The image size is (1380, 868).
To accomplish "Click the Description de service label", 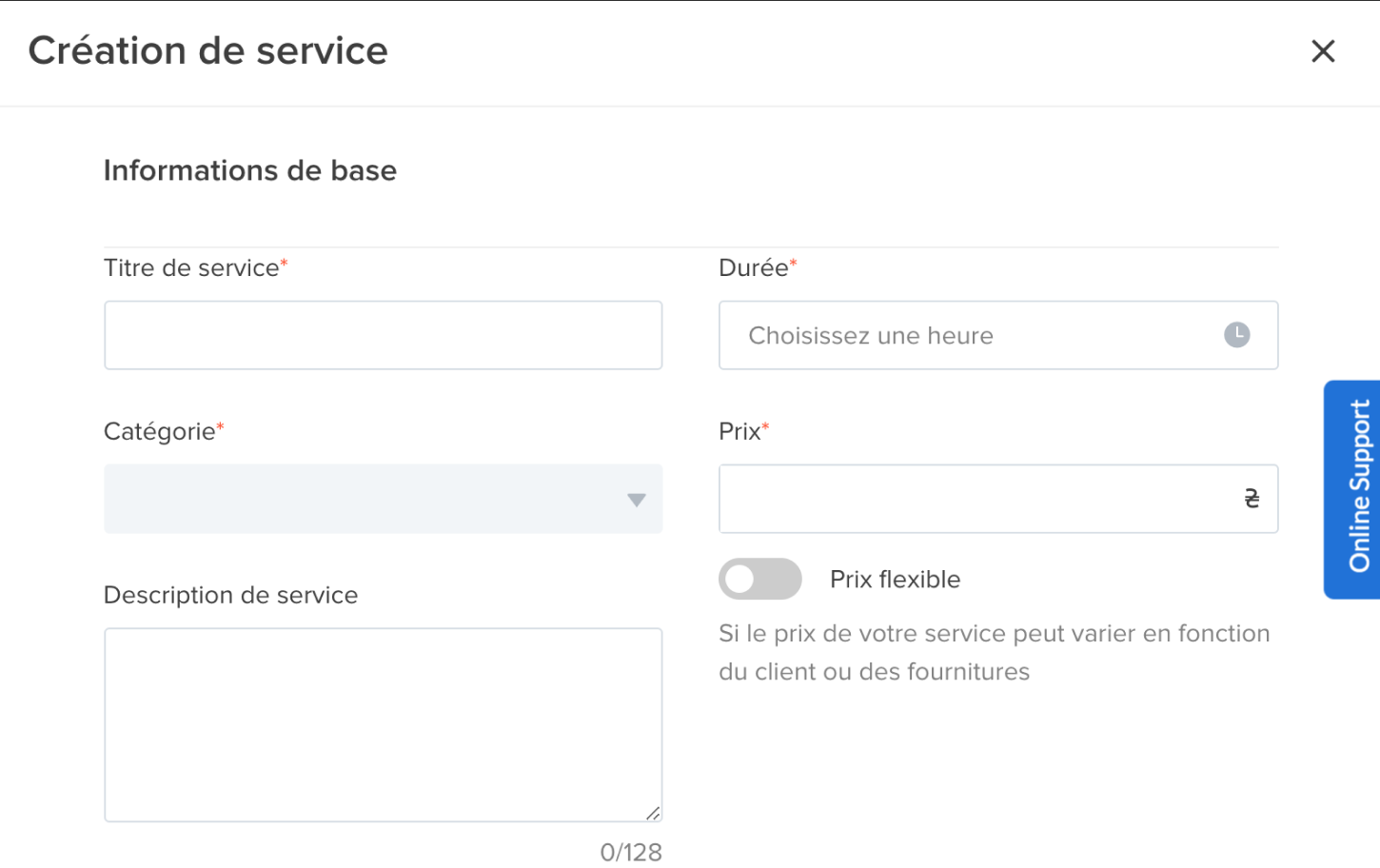I will [230, 596].
